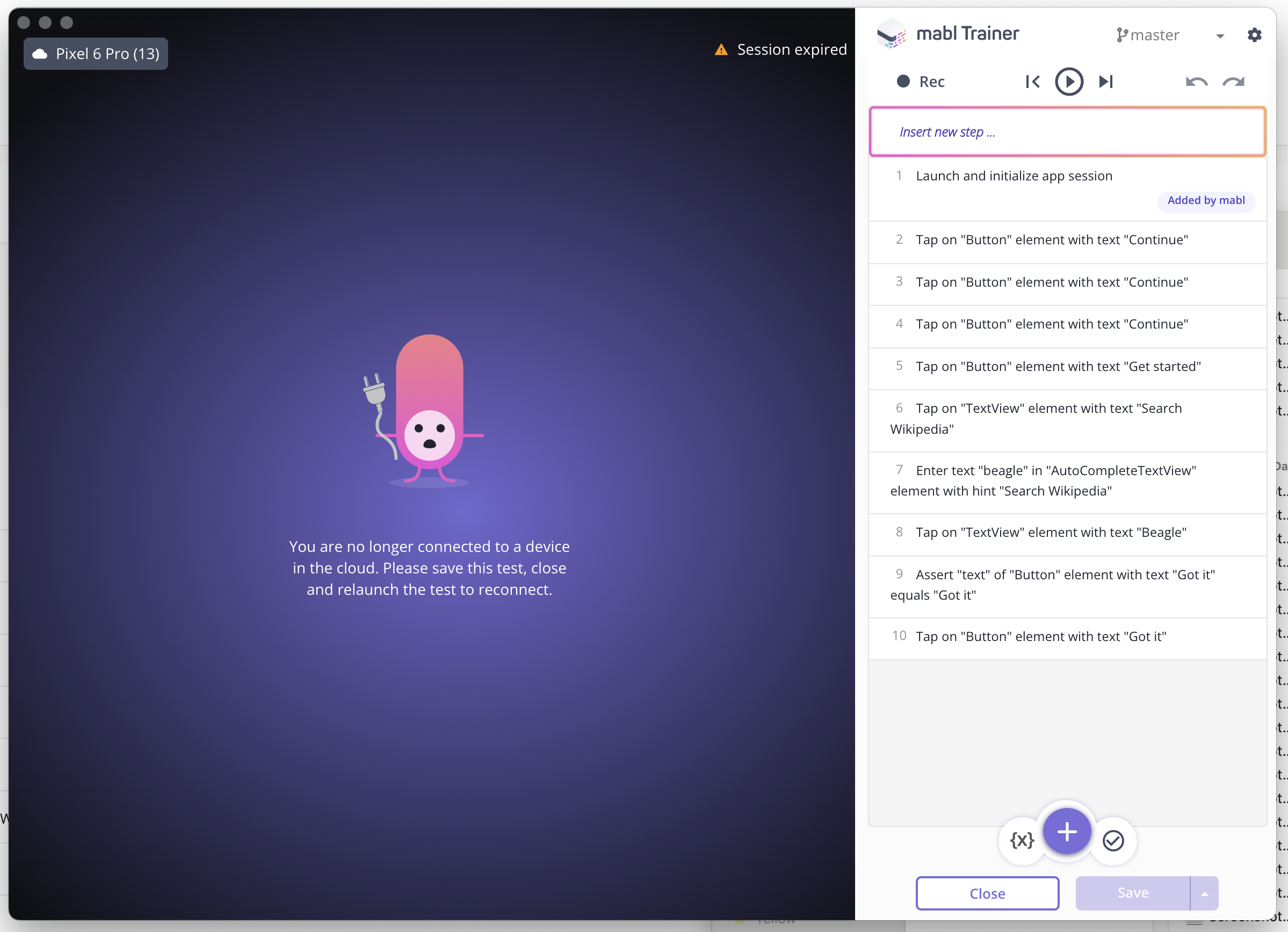Open variables {x} icon
Viewport: 1288px width, 932px height.
(x=1022, y=840)
